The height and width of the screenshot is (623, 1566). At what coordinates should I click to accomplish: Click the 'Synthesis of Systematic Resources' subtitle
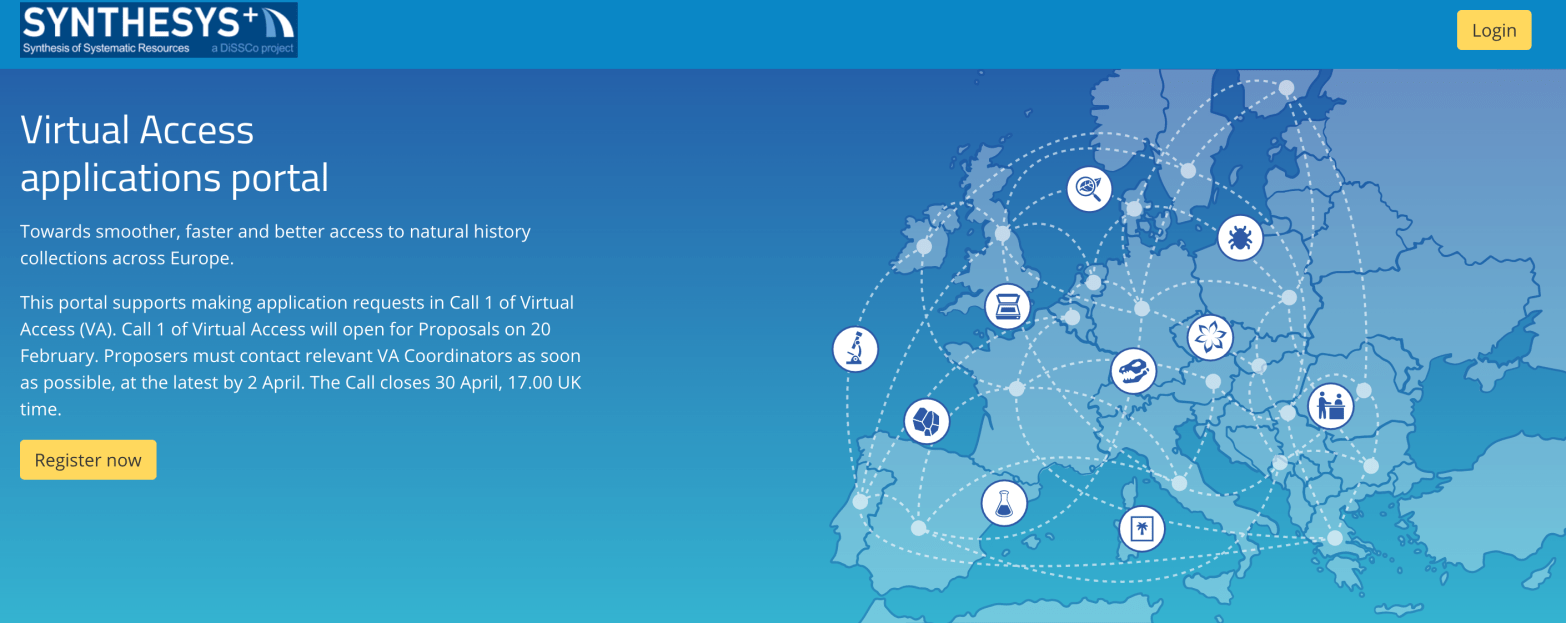point(107,48)
